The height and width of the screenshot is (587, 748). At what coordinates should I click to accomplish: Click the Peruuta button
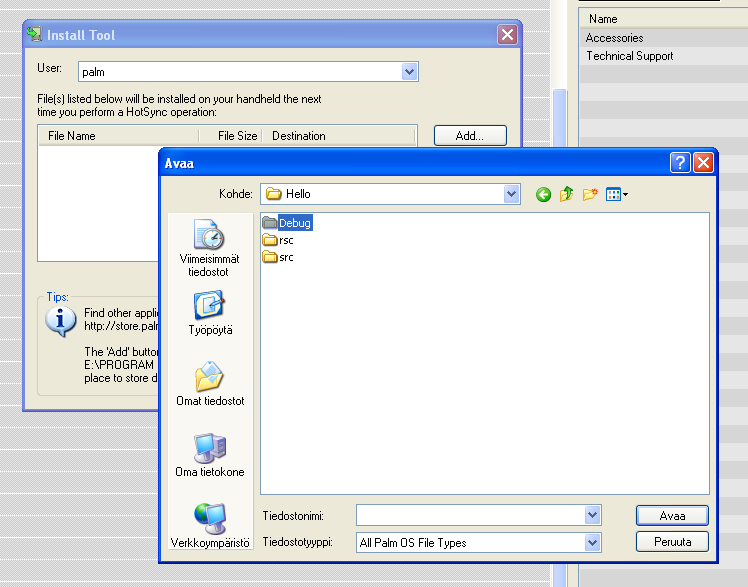tap(672, 542)
